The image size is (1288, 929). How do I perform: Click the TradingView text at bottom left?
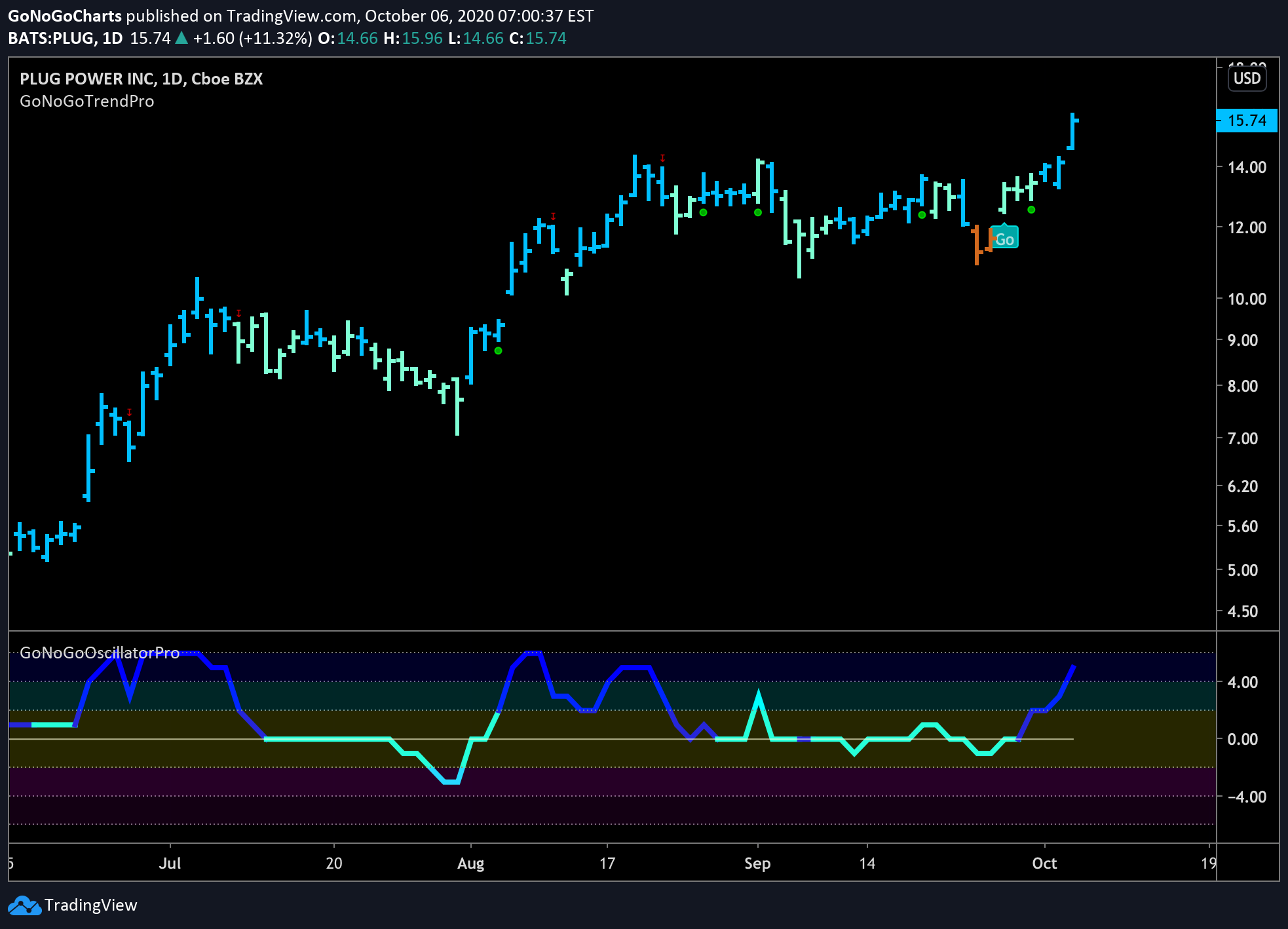[x=91, y=905]
